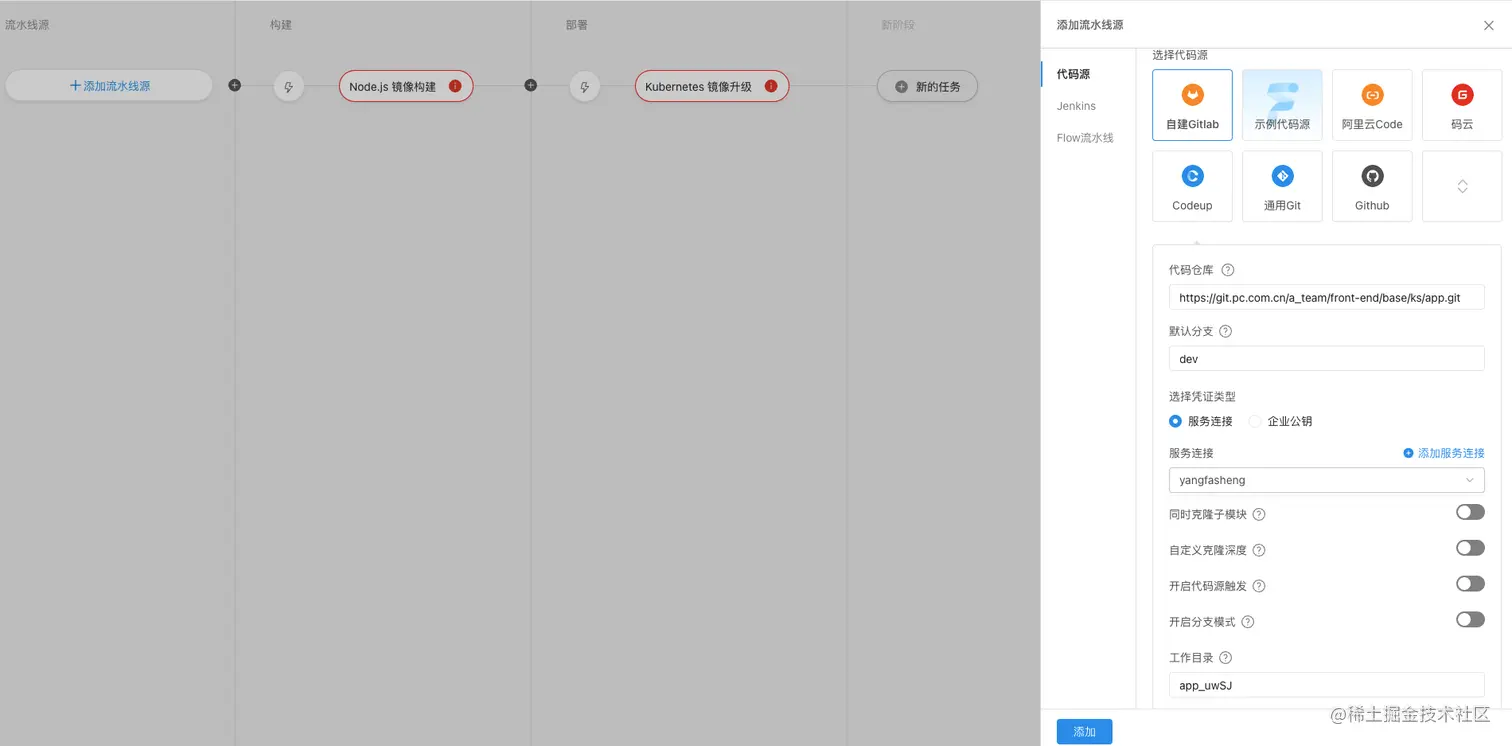Select the 企业公钥 credential type radio

[1255, 421]
